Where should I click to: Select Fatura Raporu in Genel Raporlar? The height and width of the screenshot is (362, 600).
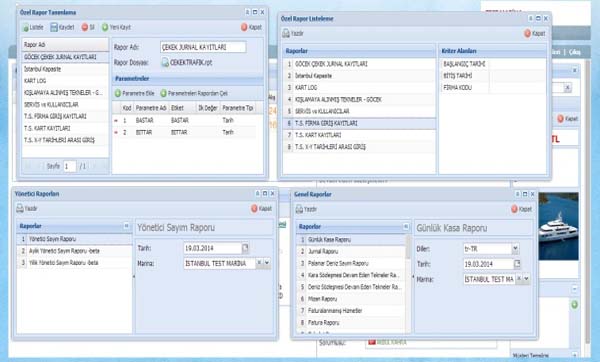[351, 323]
